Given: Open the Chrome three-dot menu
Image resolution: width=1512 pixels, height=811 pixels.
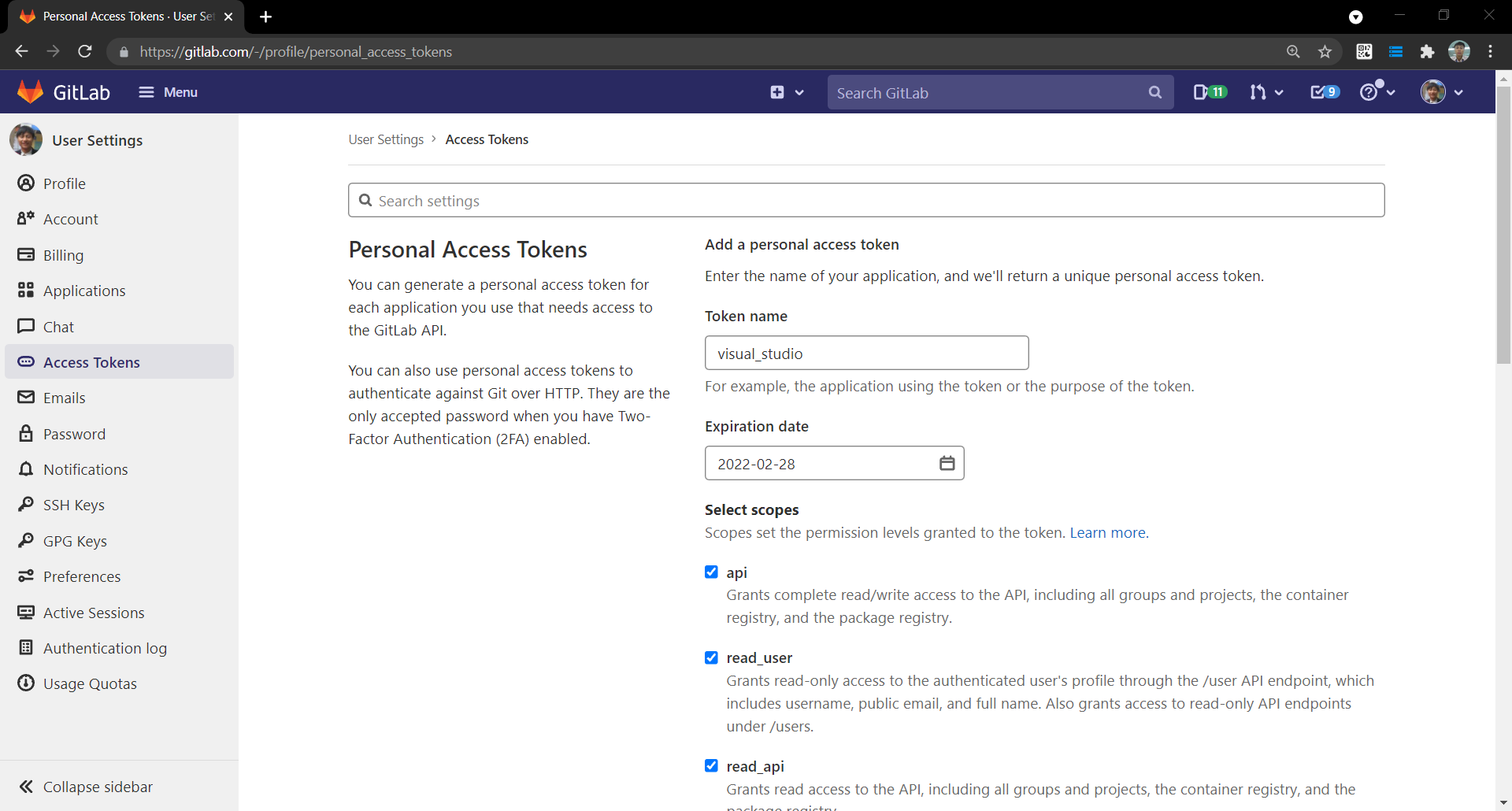Looking at the screenshot, I should click(1491, 51).
